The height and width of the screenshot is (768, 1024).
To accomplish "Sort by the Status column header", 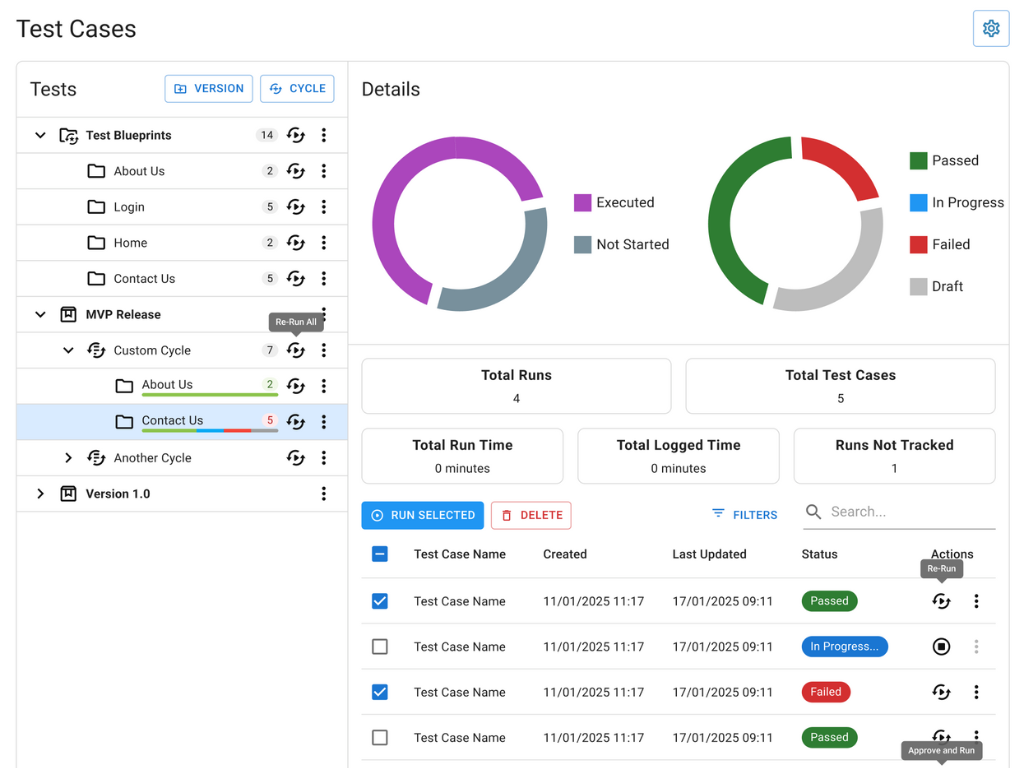I will click(x=820, y=554).
